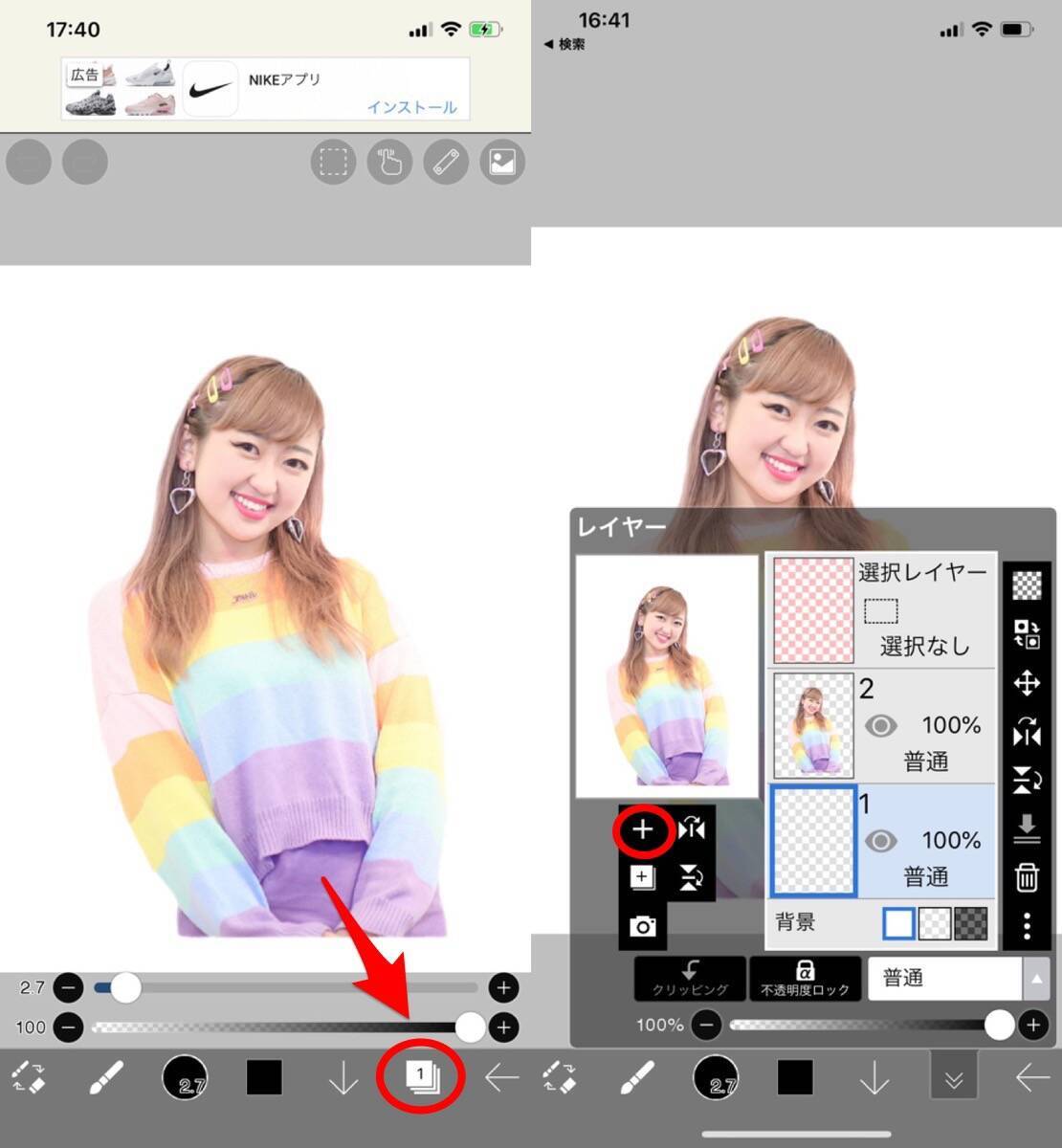Tap the camera icon in the layer panel
The height and width of the screenshot is (1148, 1062).
pos(642,926)
